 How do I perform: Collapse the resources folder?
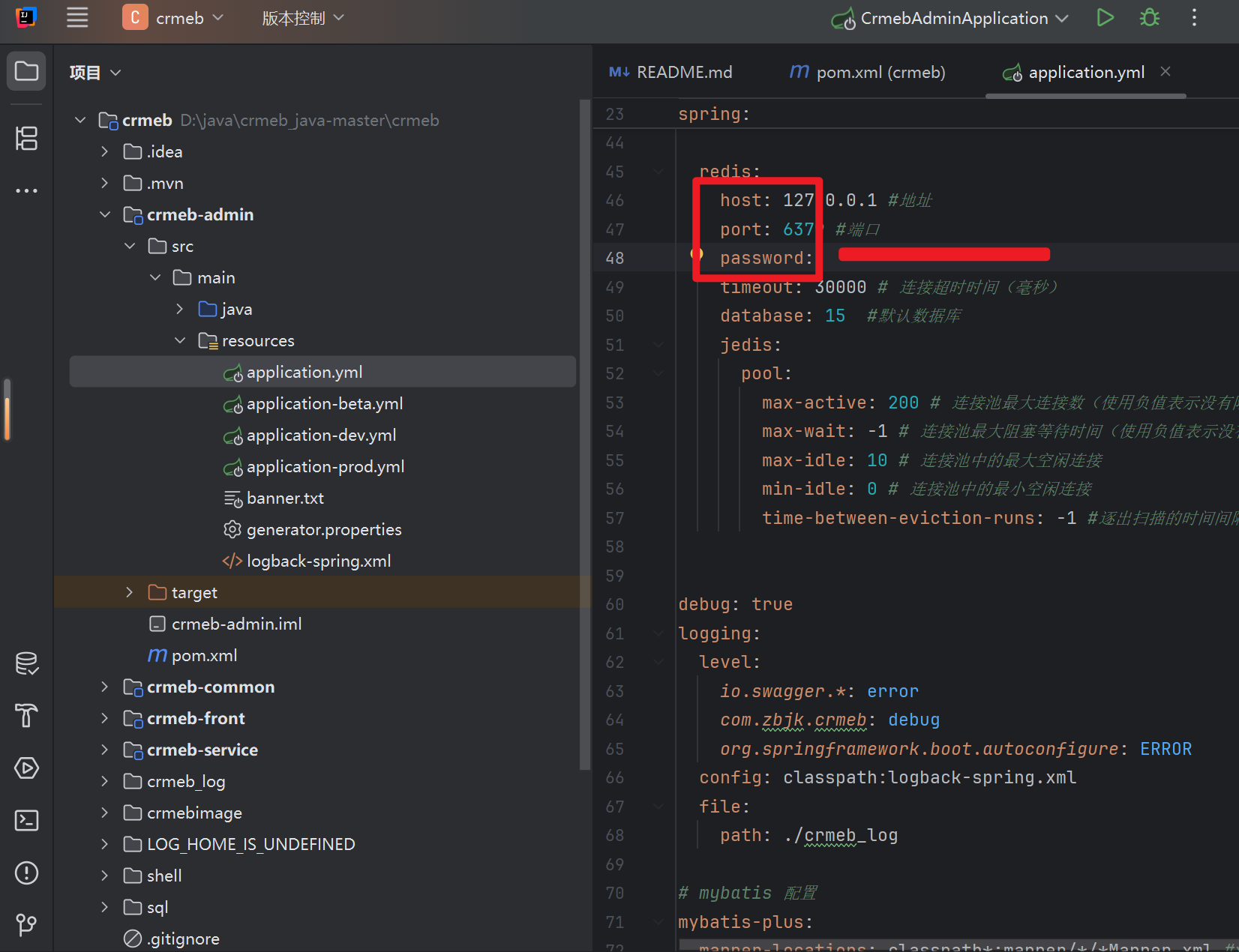(179, 340)
